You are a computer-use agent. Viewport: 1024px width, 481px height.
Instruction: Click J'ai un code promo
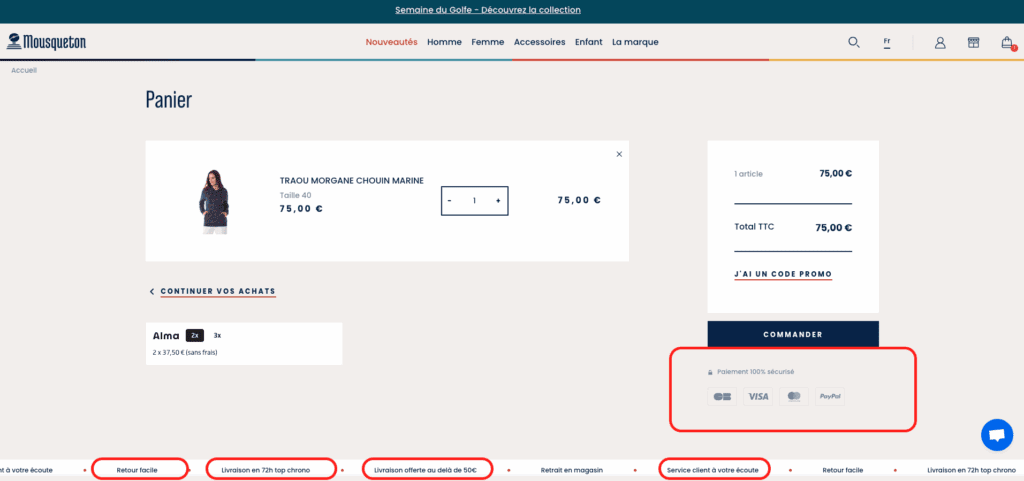[783, 274]
